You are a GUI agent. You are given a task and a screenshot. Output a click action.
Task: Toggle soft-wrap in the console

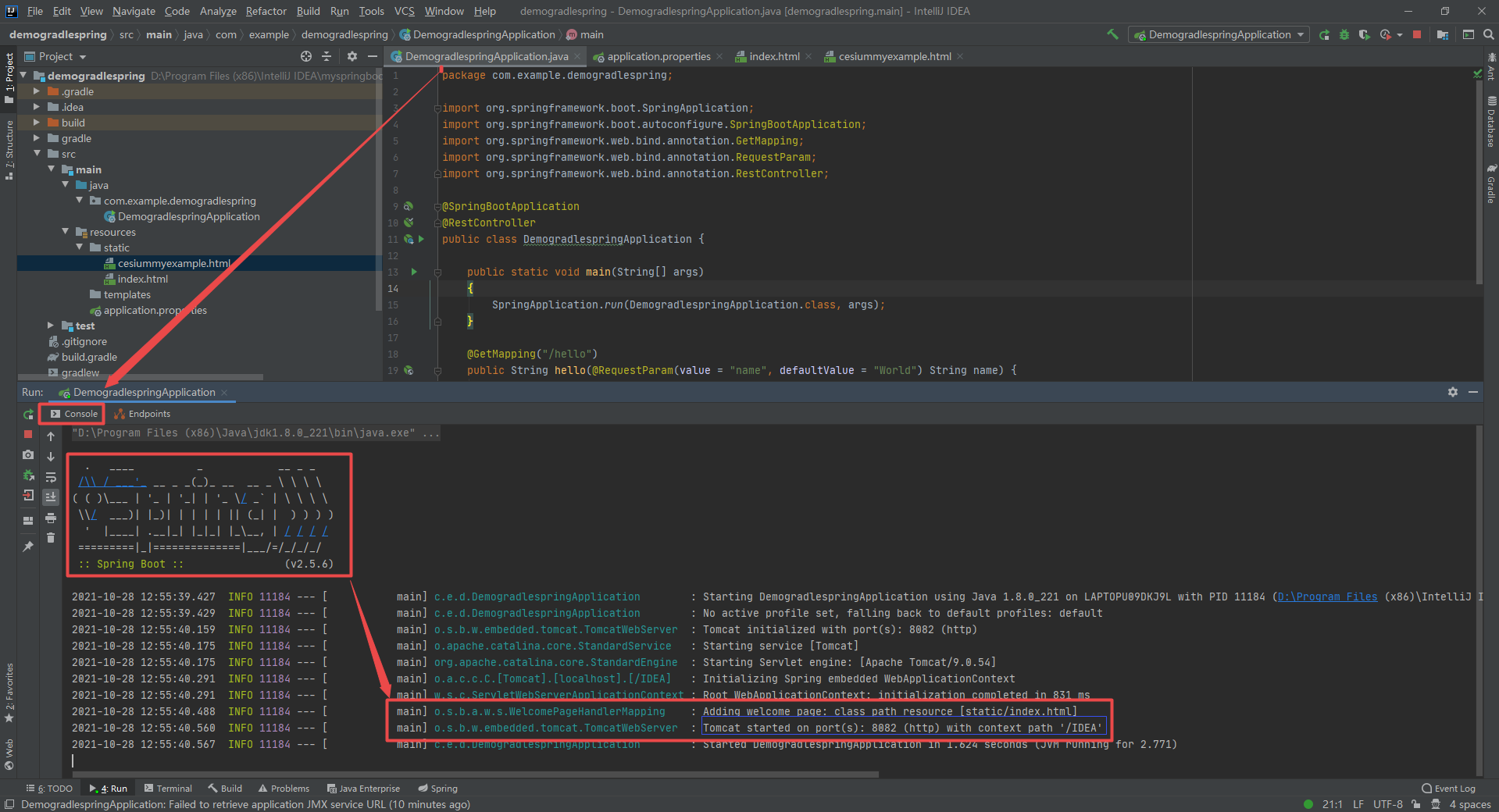point(51,477)
